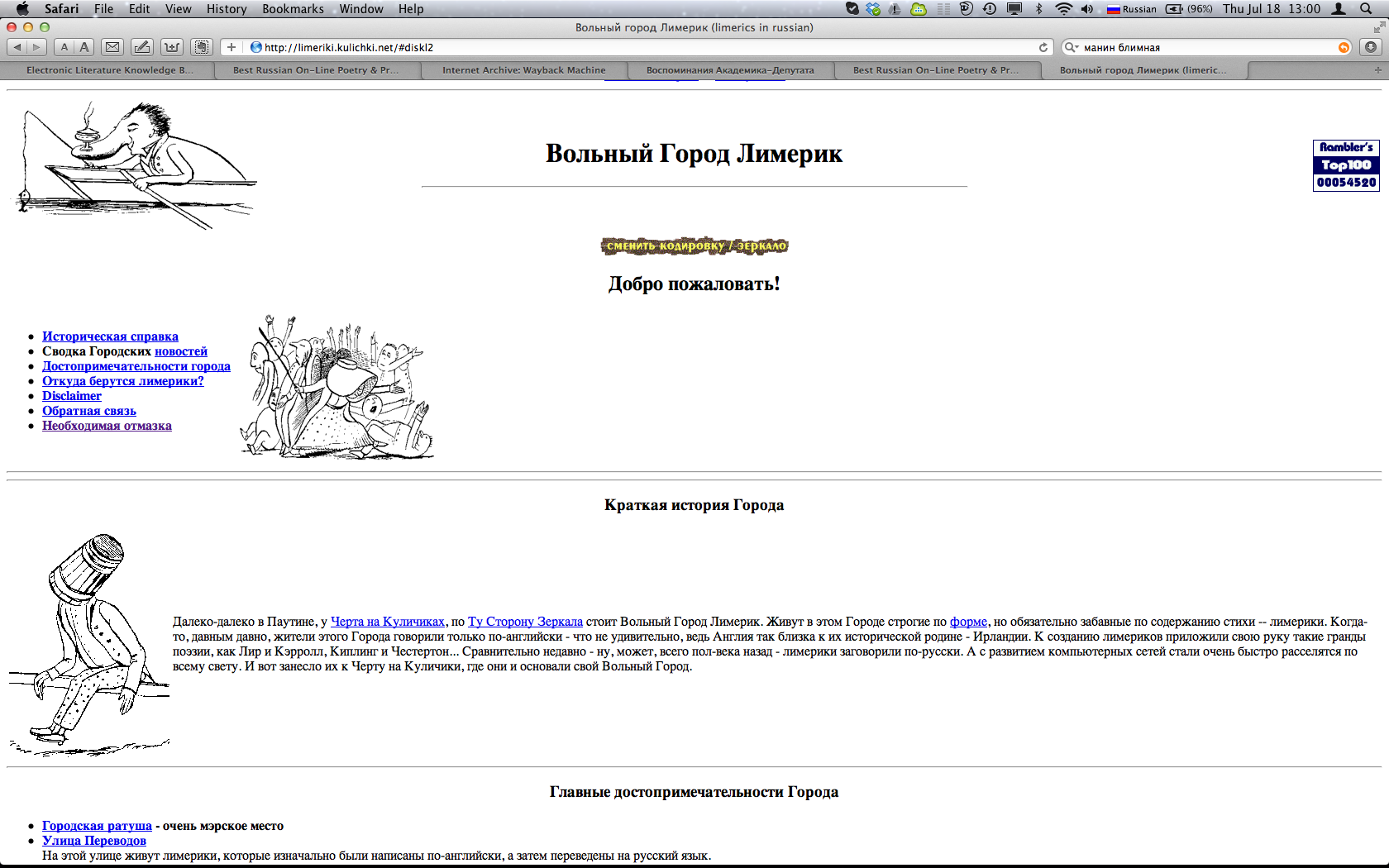
Task: Follow the Disclaimer link
Action: pyautogui.click(x=72, y=396)
